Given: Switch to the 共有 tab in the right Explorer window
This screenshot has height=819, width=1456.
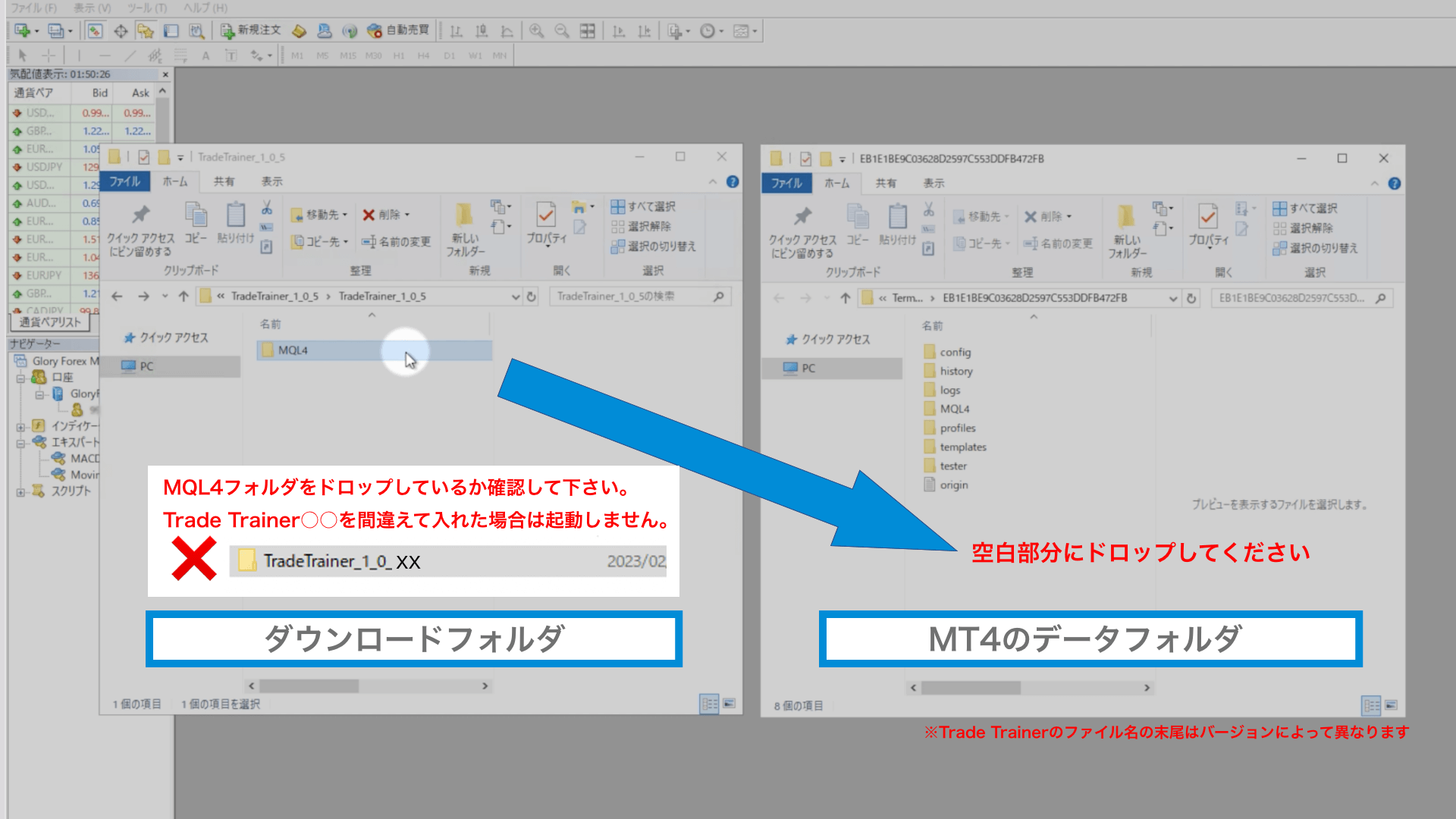Looking at the screenshot, I should [x=886, y=183].
